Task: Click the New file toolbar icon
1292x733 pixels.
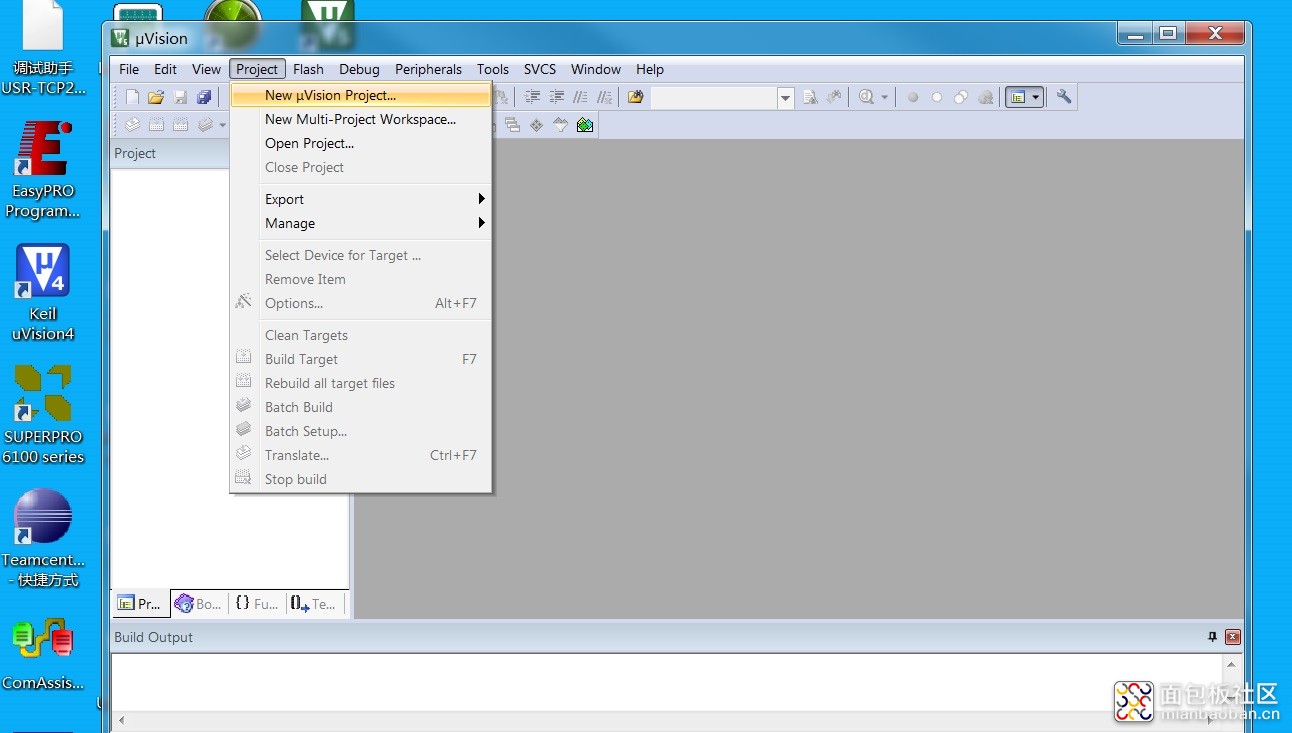Action: [x=132, y=97]
